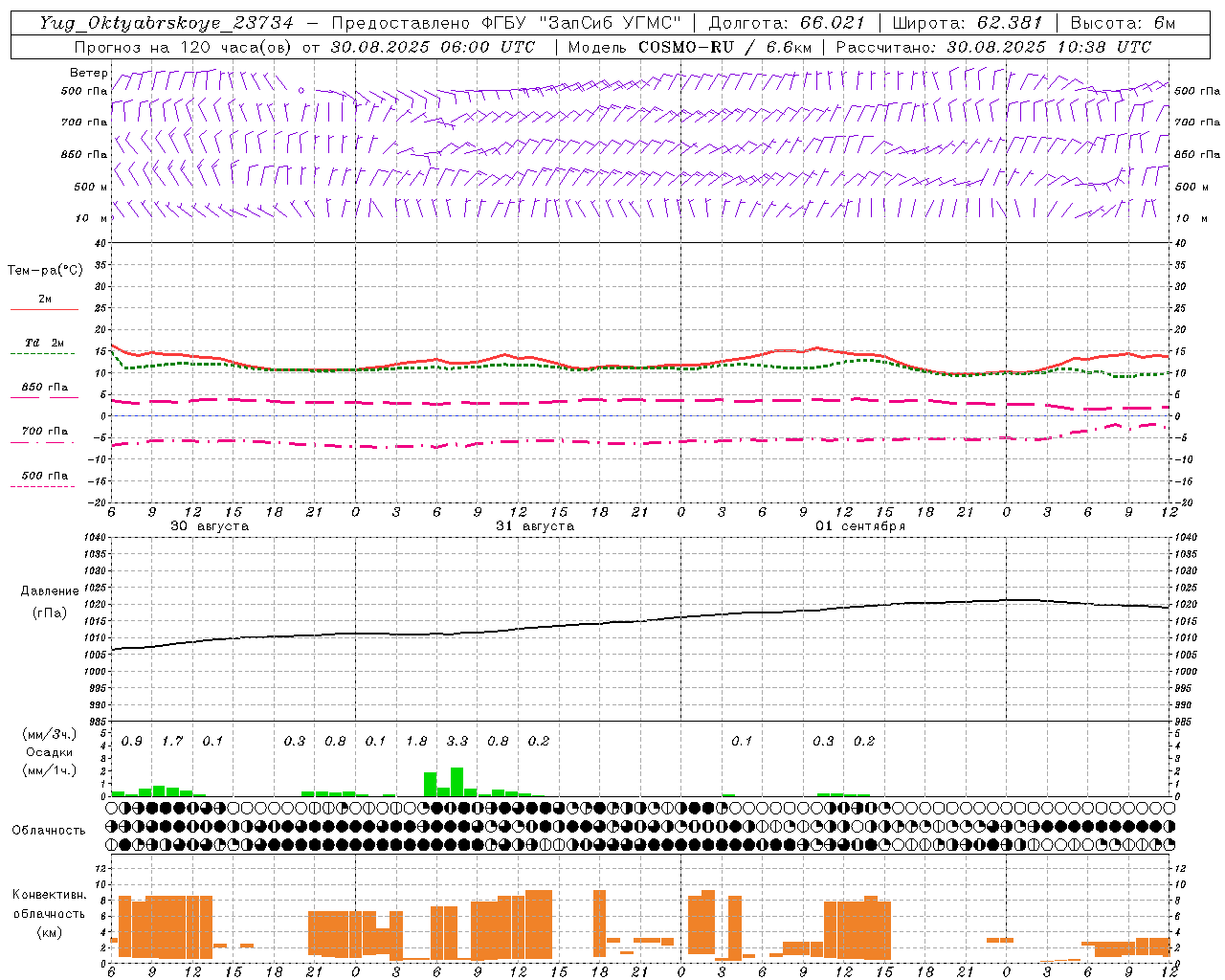1225x980 pixels.
Task: Click the tallest green precipitation bar
Action: (457, 782)
